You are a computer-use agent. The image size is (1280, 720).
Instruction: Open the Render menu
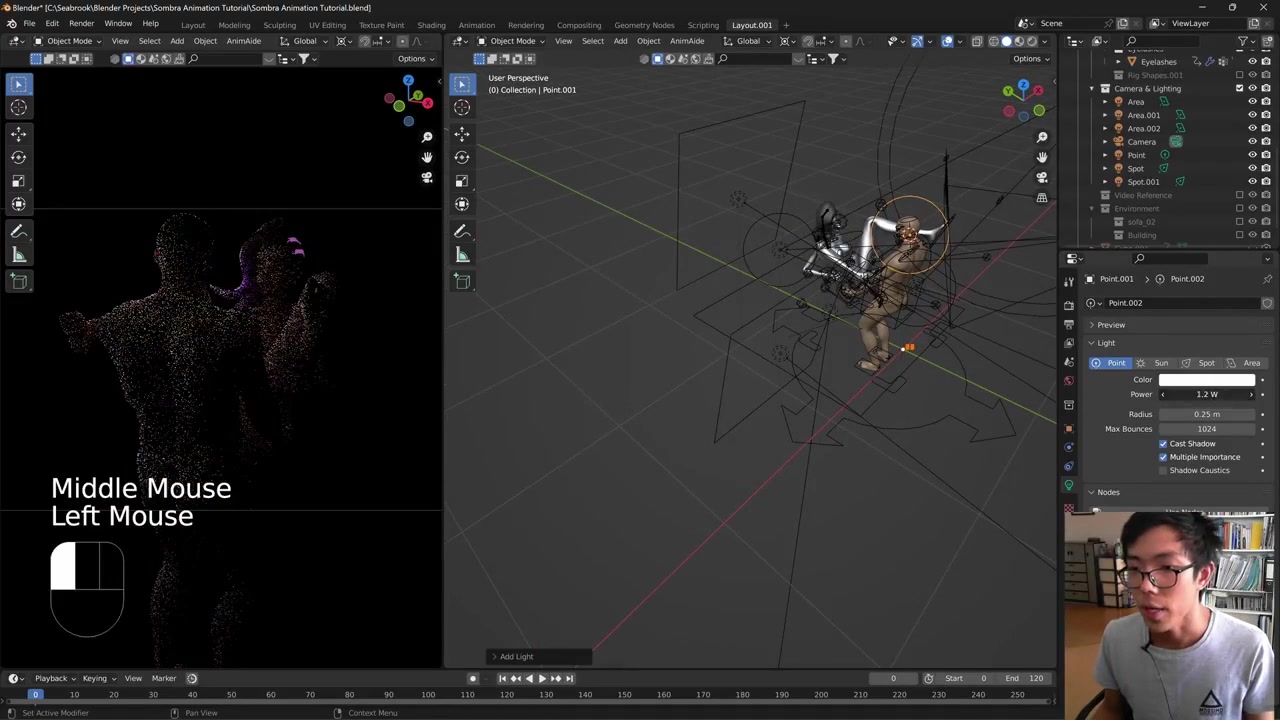click(x=81, y=24)
